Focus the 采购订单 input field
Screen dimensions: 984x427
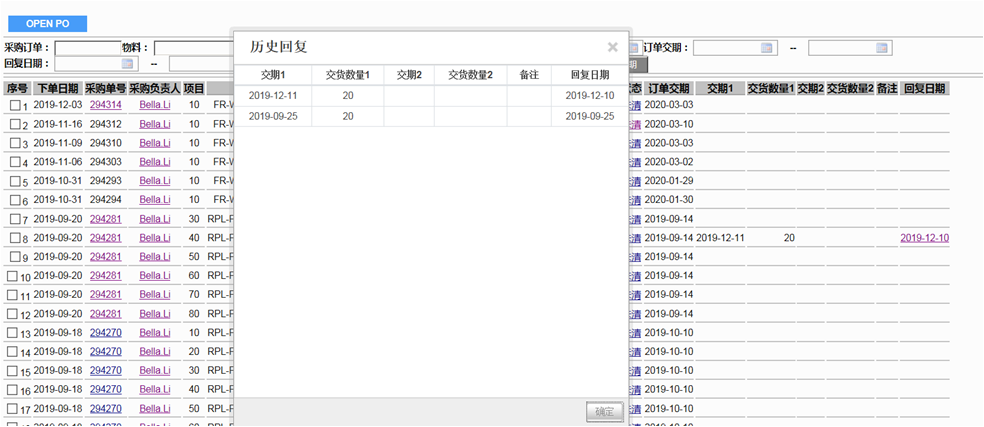88,48
